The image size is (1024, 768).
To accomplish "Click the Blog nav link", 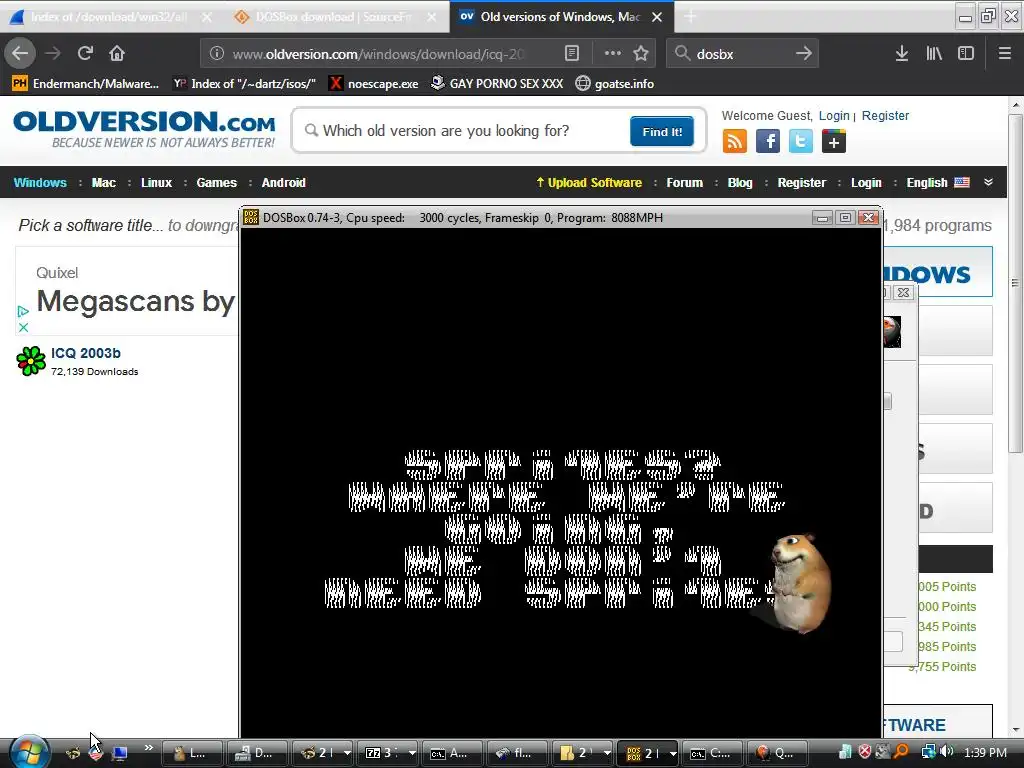I will tap(740, 183).
